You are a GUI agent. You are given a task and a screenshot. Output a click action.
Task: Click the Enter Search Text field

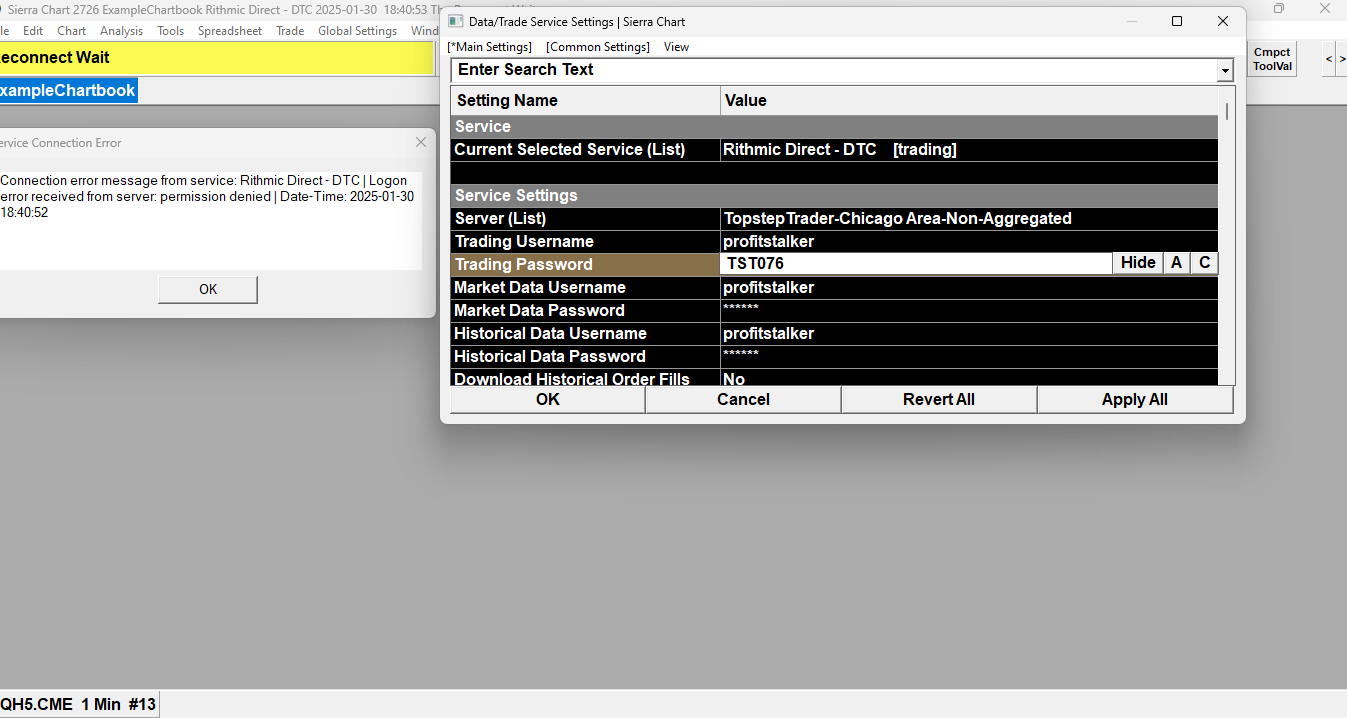point(833,70)
